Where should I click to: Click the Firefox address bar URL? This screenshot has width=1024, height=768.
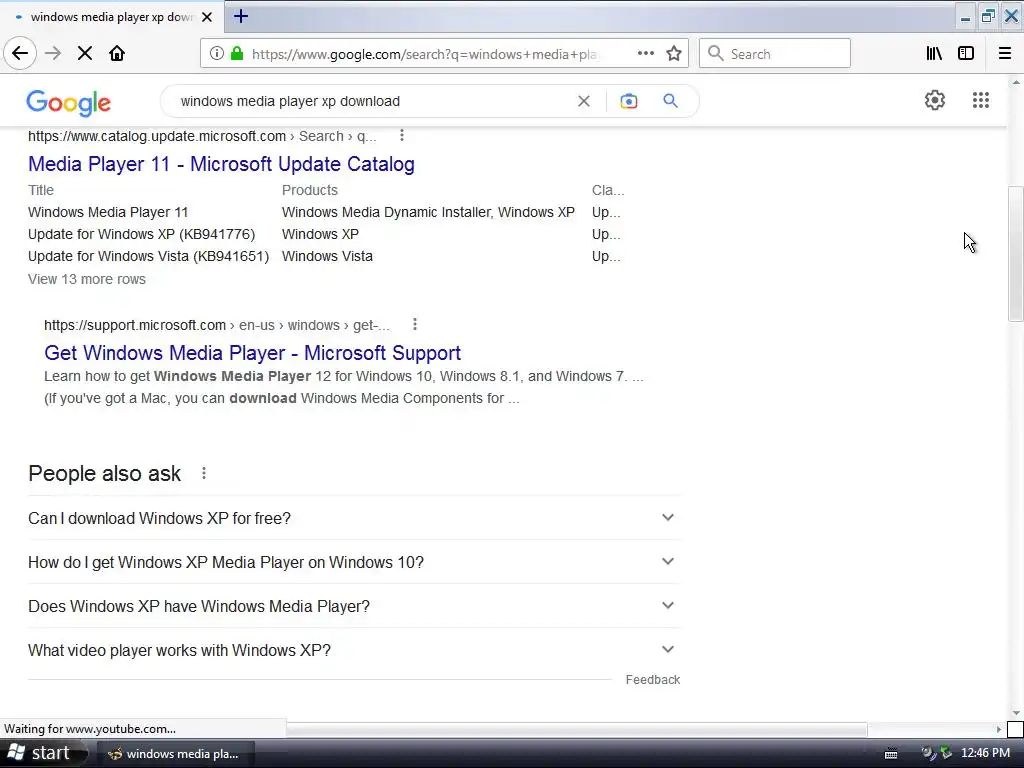[426, 54]
